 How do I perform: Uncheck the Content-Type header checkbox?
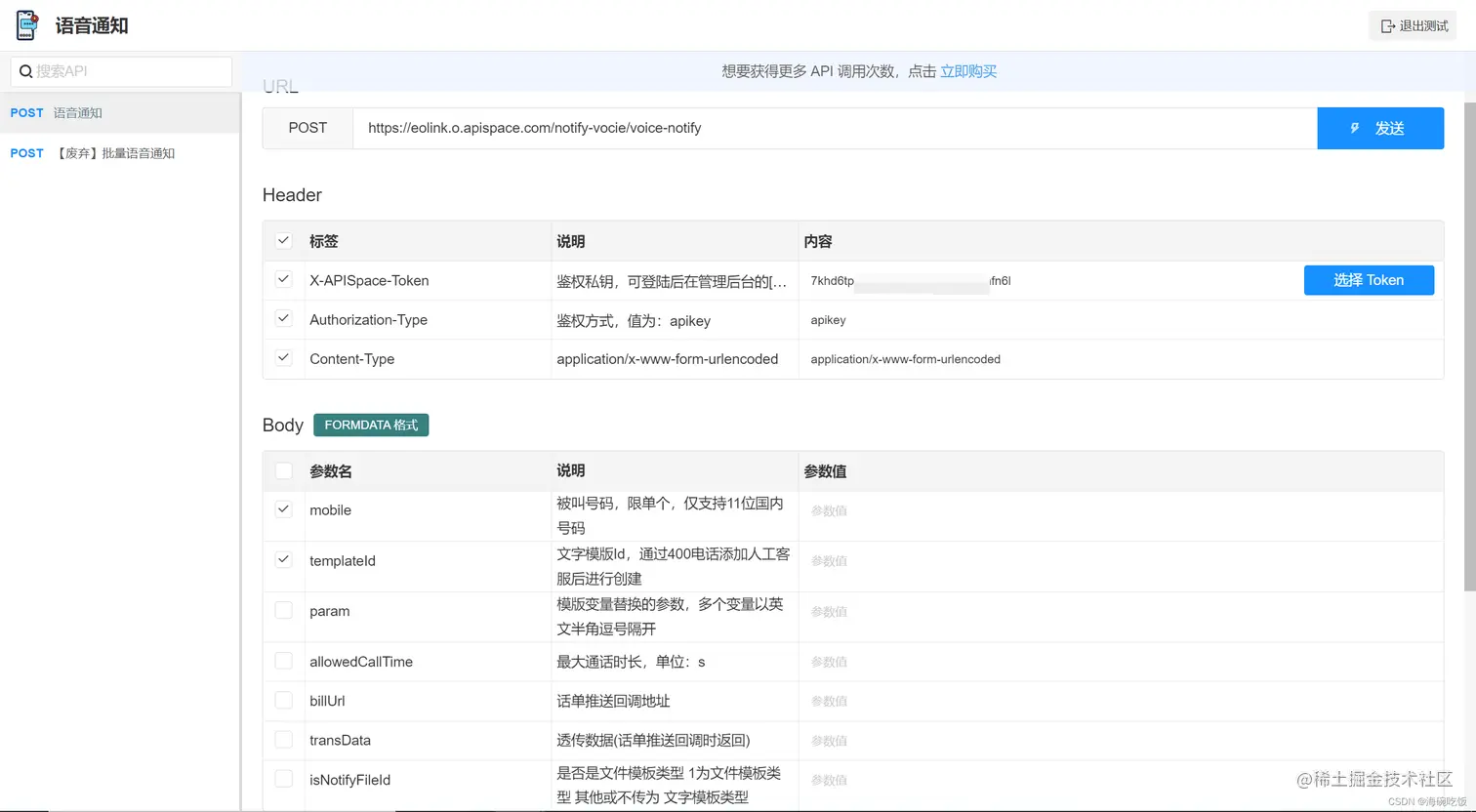tap(284, 358)
